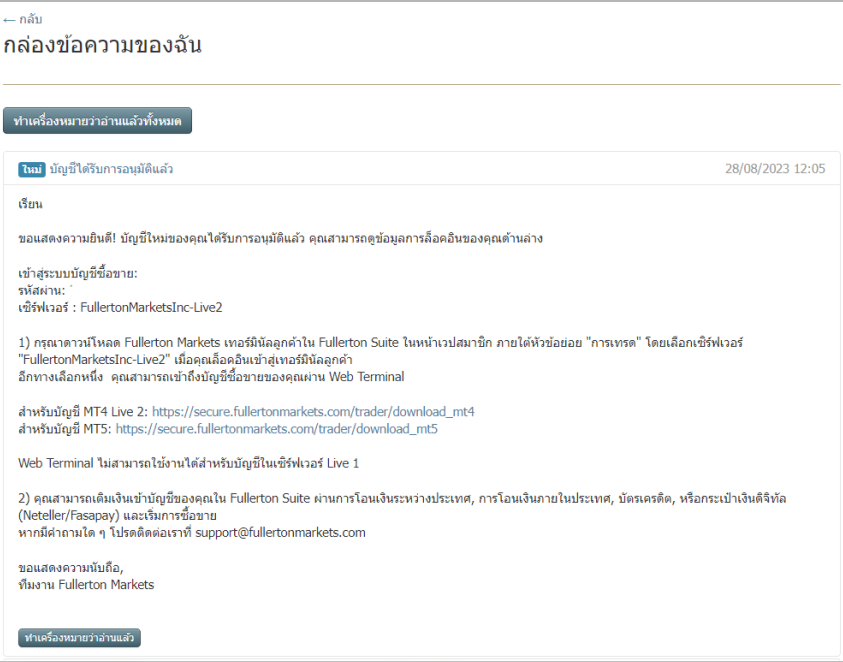Open message title บัญชีได้รับการอนุมัติแล้ว
Image resolution: width=843 pixels, height=662 pixels.
point(111,169)
